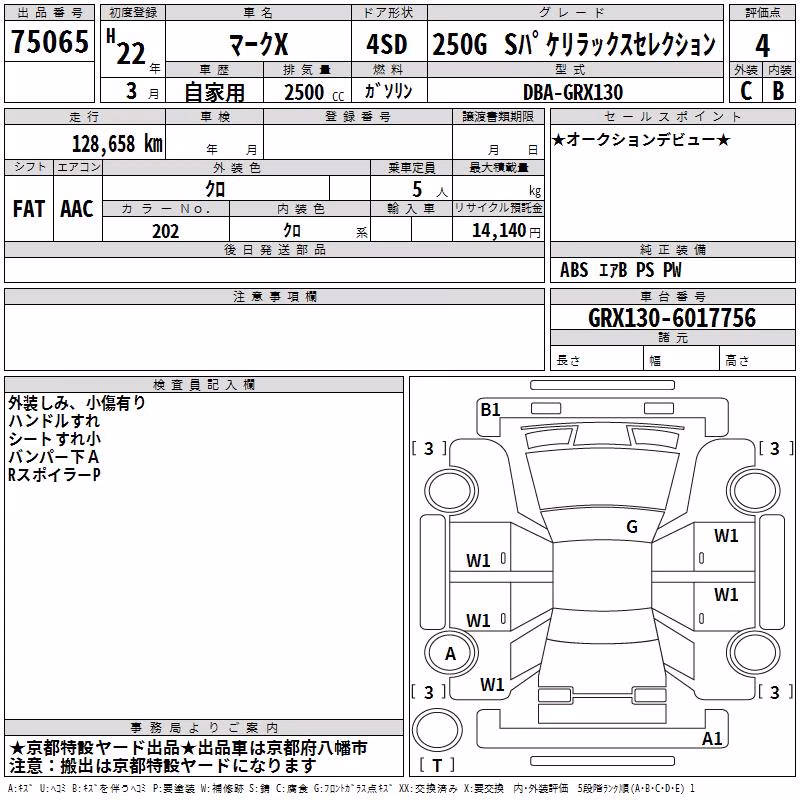Select interior color value クロ under 内装色

pyautogui.click(x=292, y=231)
